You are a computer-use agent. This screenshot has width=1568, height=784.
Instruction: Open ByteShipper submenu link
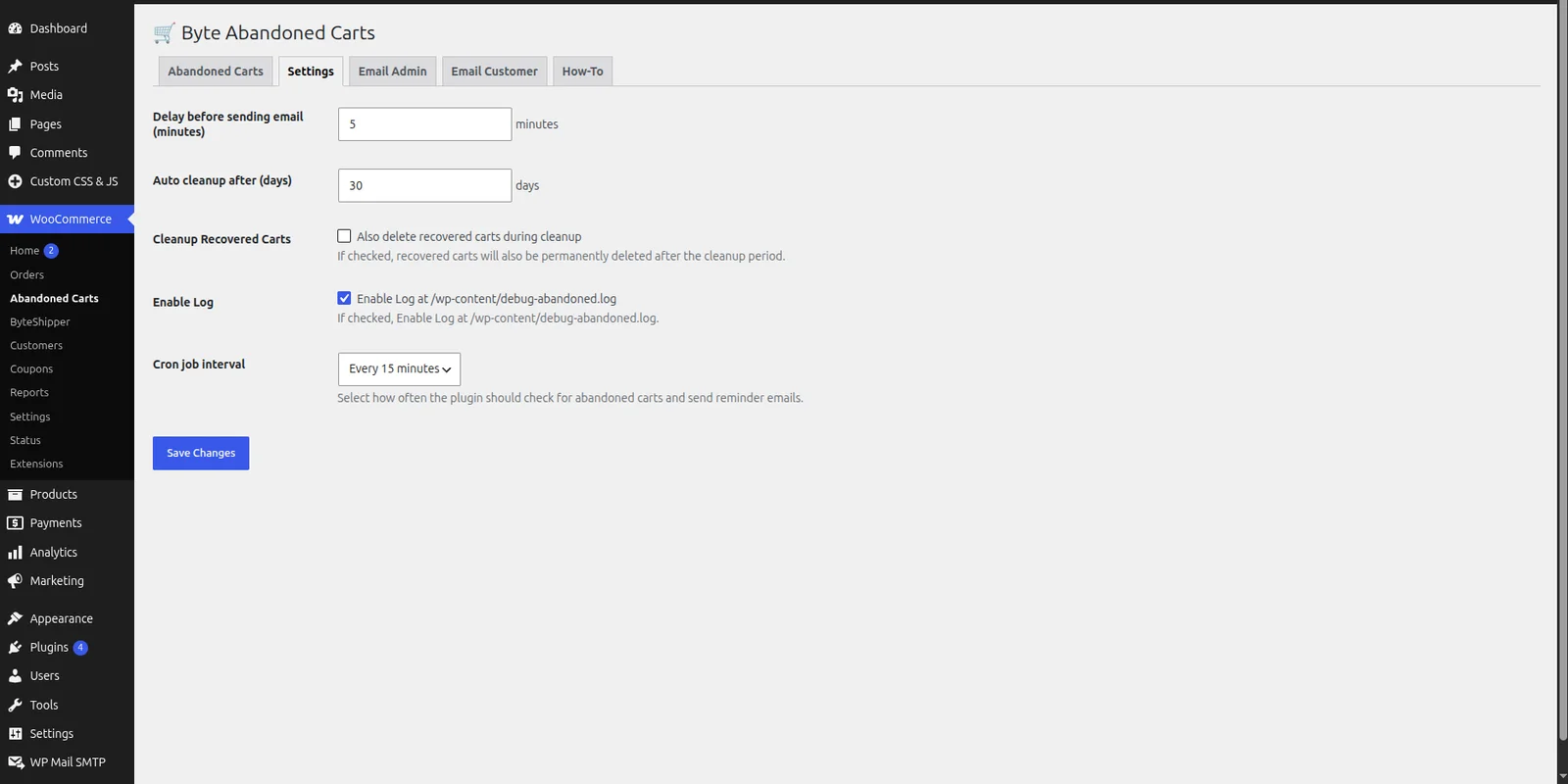point(40,322)
